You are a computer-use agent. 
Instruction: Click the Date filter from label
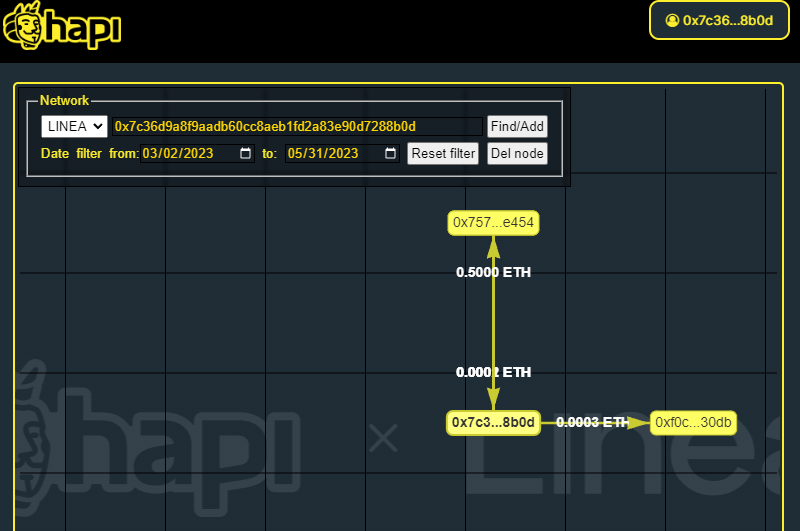coord(90,154)
